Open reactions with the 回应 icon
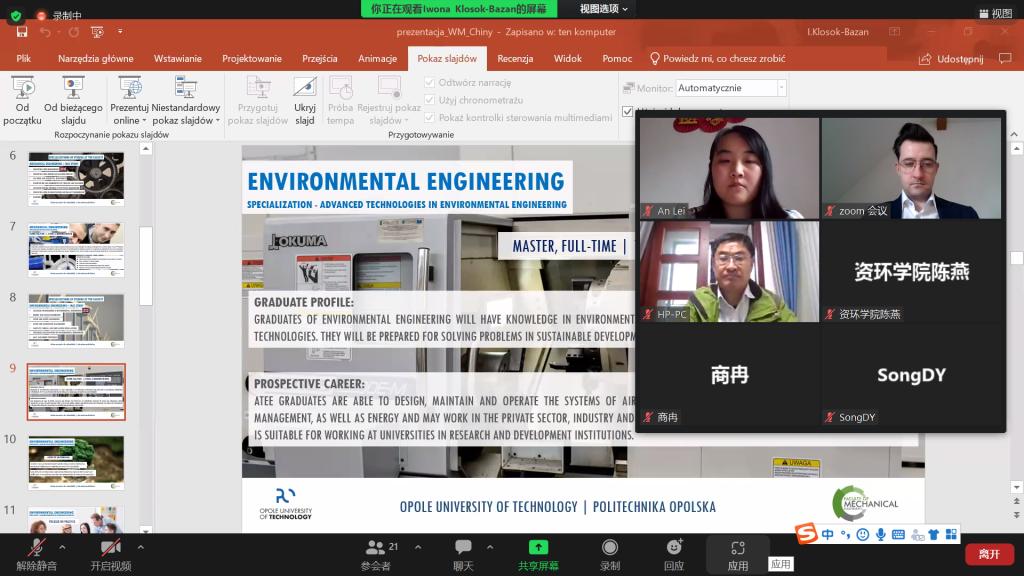This screenshot has height=576, width=1024. [674, 548]
